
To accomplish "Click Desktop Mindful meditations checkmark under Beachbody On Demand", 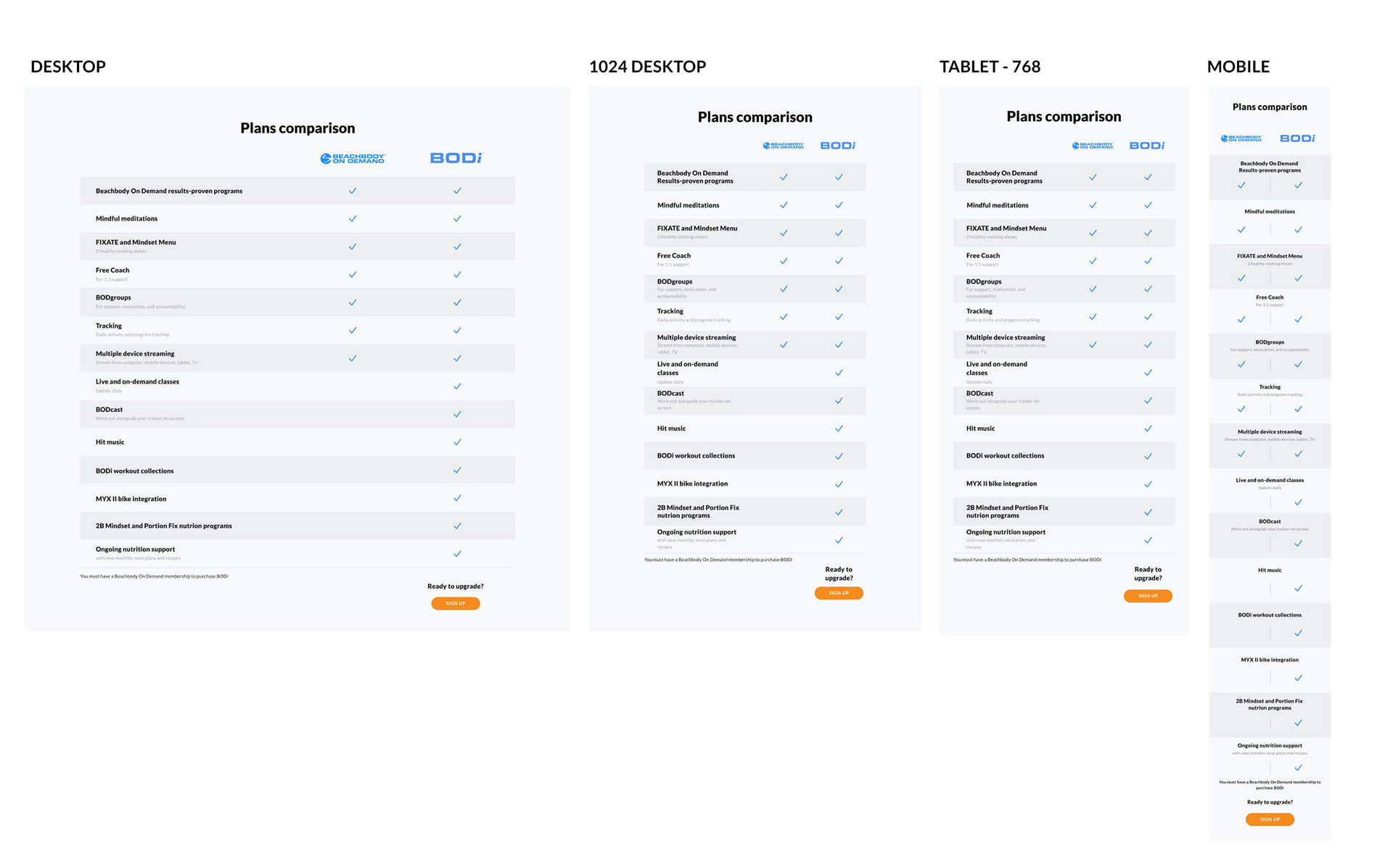I will (x=353, y=218).
